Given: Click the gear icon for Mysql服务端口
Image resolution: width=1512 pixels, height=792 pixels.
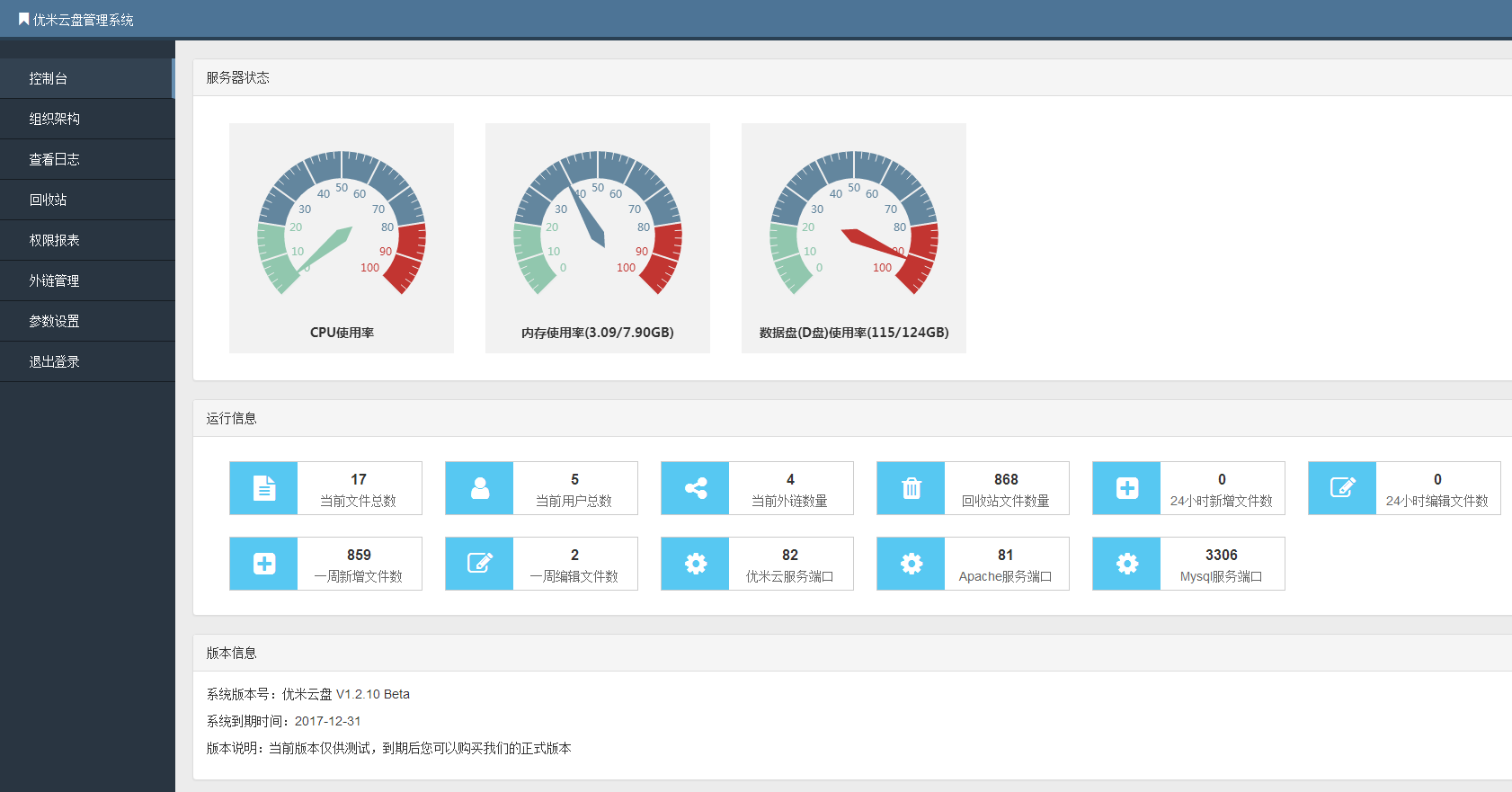Looking at the screenshot, I should coord(1126,564).
